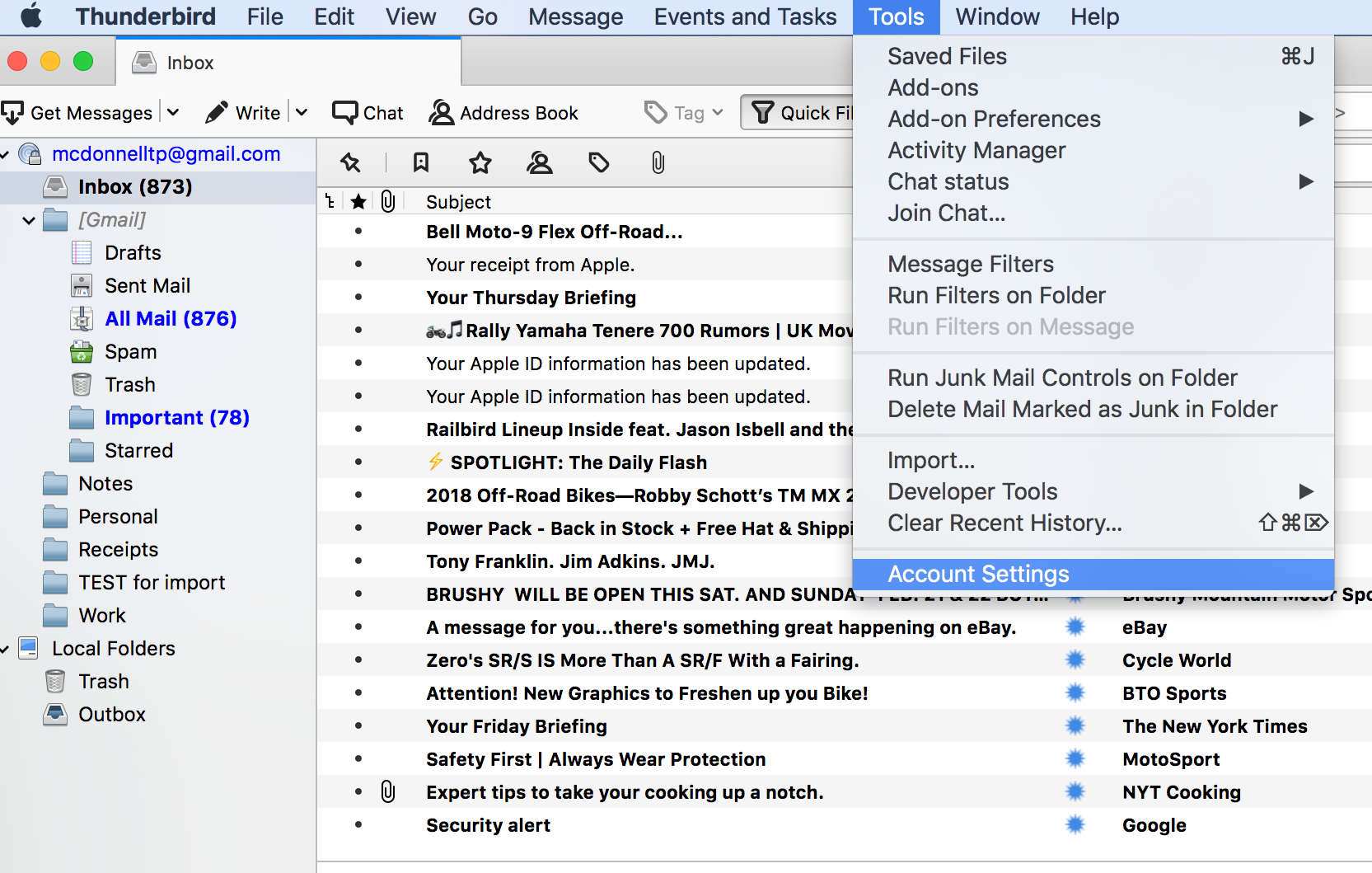This screenshot has height=873, width=1372.
Task: Open the File menu
Action: pyautogui.click(x=265, y=16)
